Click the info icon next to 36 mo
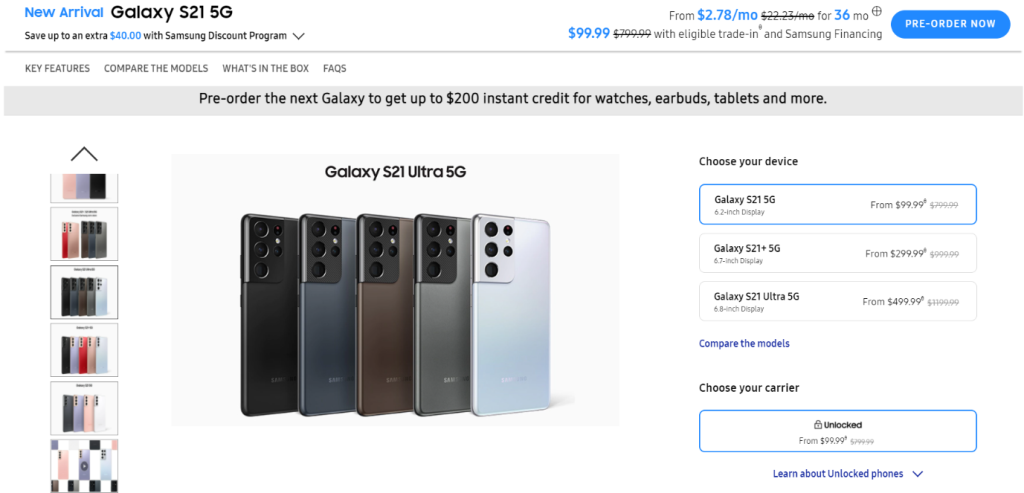Screen dimensions: 1024x493 [x=876, y=11]
